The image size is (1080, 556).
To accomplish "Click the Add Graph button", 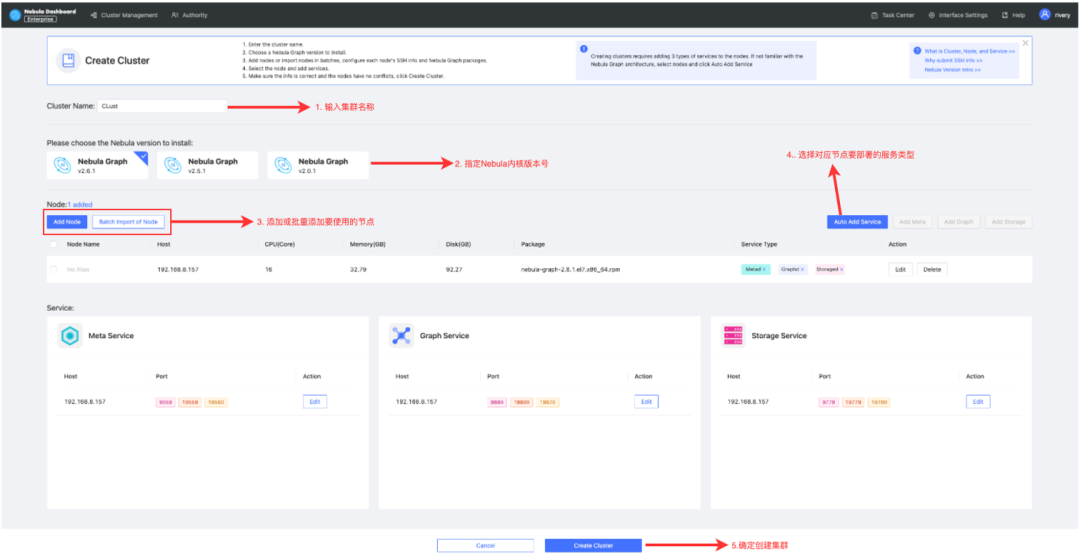I will tap(958, 222).
